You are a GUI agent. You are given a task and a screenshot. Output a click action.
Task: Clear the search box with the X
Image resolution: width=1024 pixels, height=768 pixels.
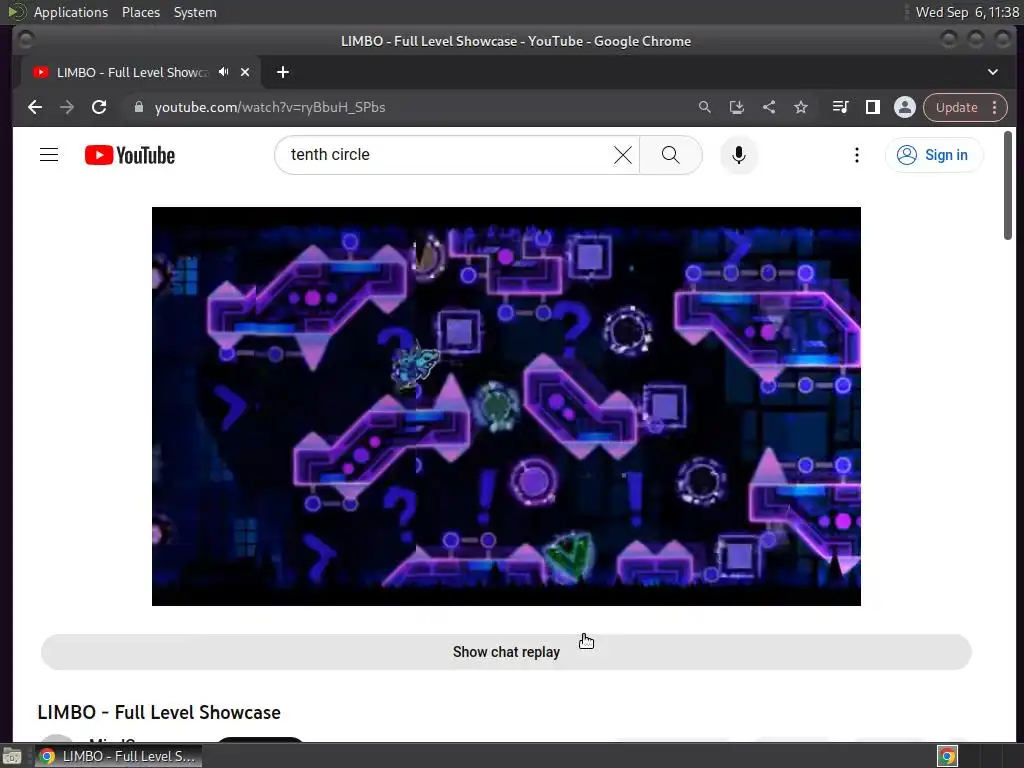(x=623, y=155)
